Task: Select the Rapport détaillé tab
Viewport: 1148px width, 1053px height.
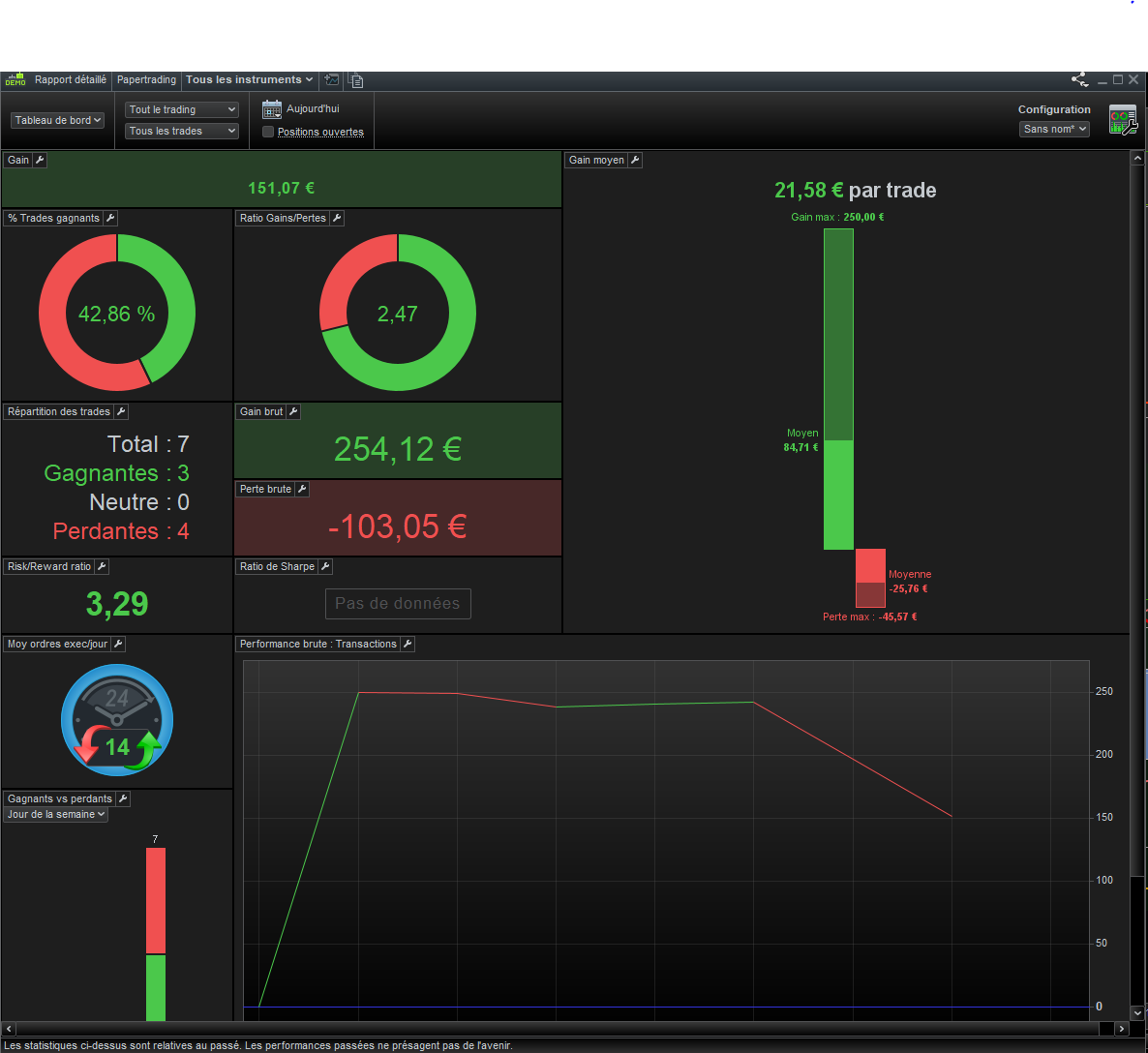Action: pyautogui.click(x=71, y=79)
